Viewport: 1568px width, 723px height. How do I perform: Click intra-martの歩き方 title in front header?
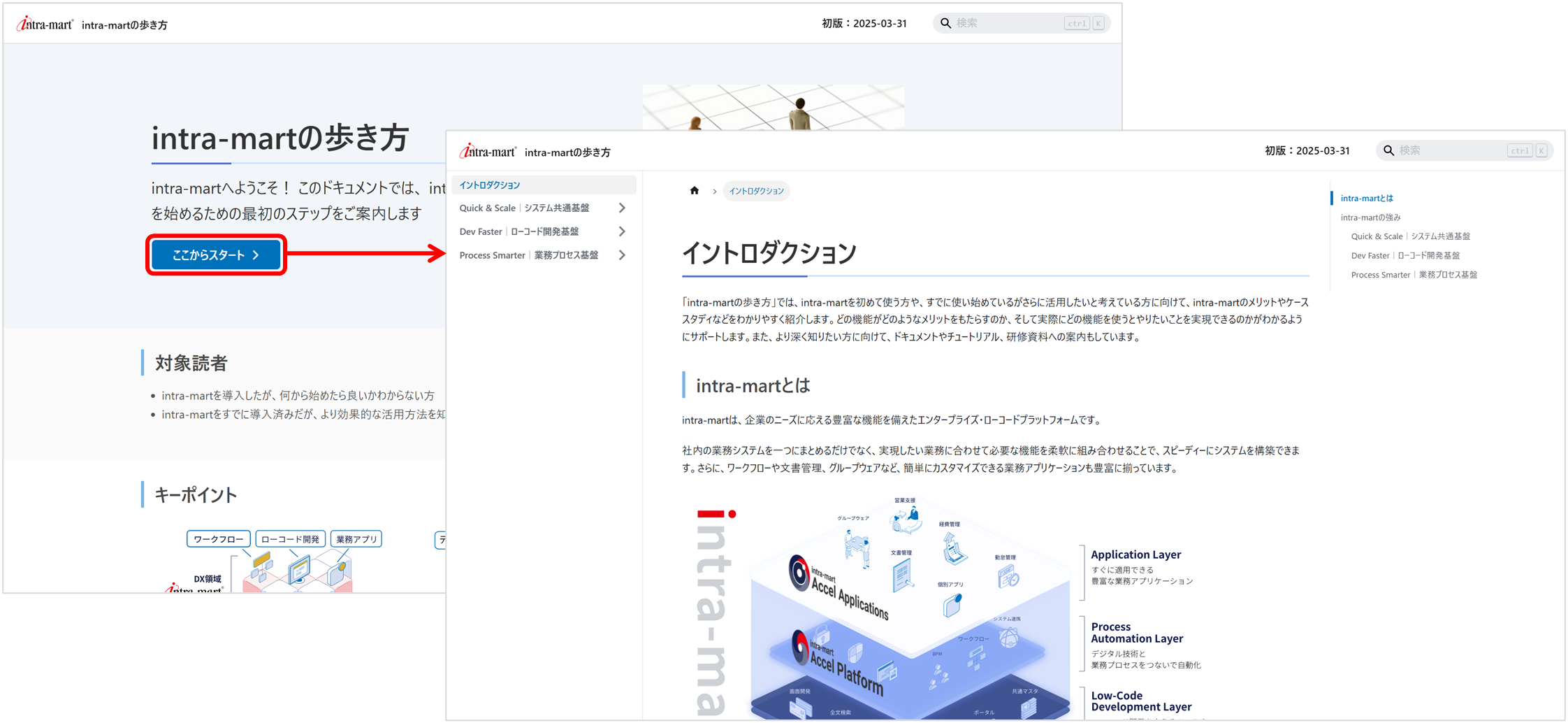[x=567, y=152]
